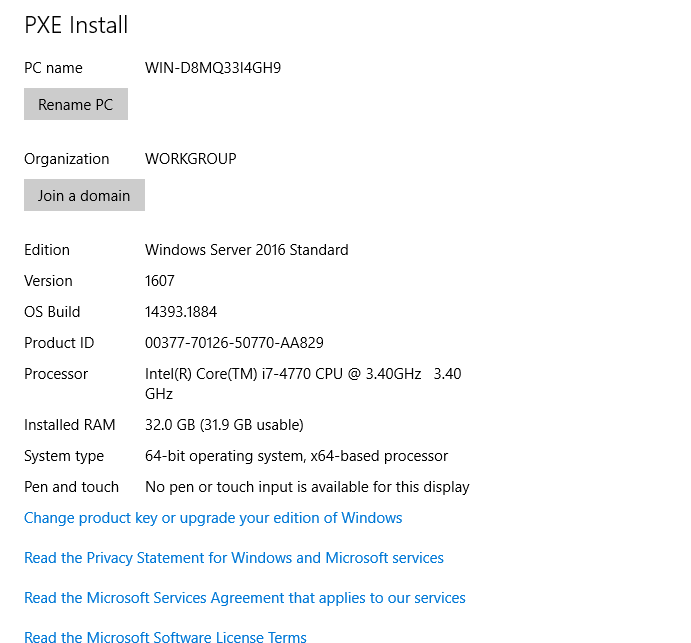
Task: Click the PC name label
Action: [53, 68]
